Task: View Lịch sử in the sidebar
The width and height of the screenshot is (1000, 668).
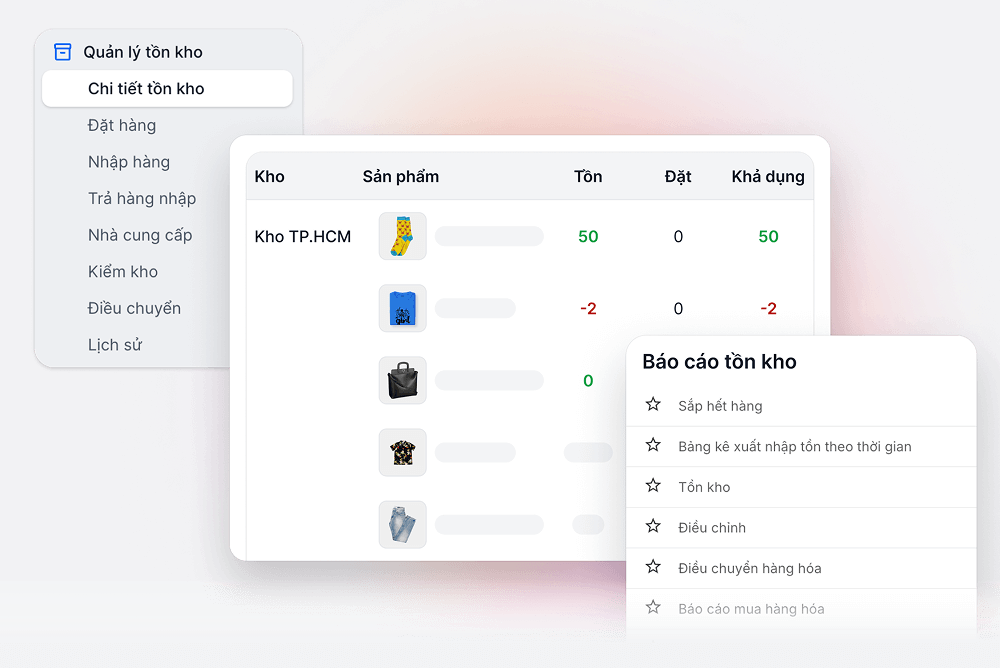Action: coord(115,345)
